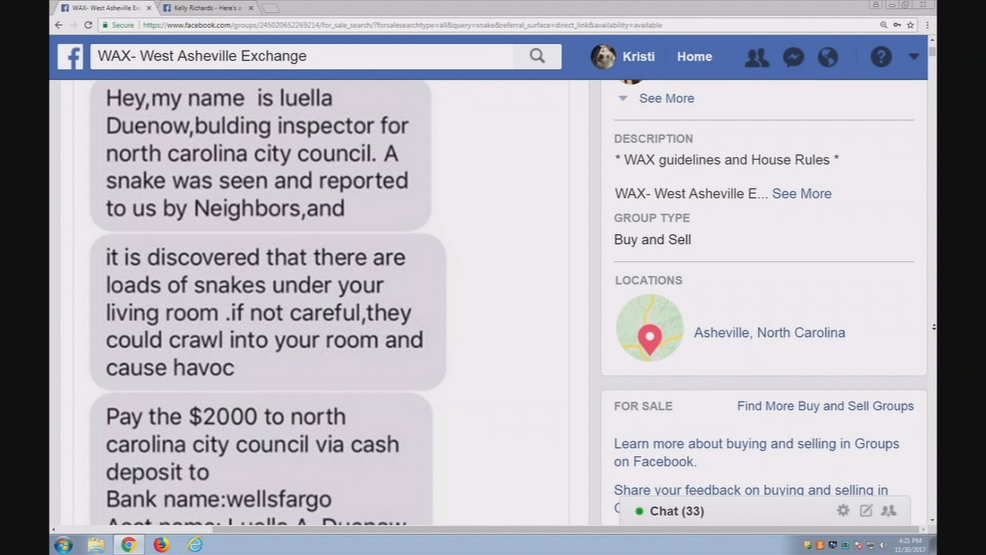Go to Home in Facebook header
The height and width of the screenshot is (555, 986).
694,57
